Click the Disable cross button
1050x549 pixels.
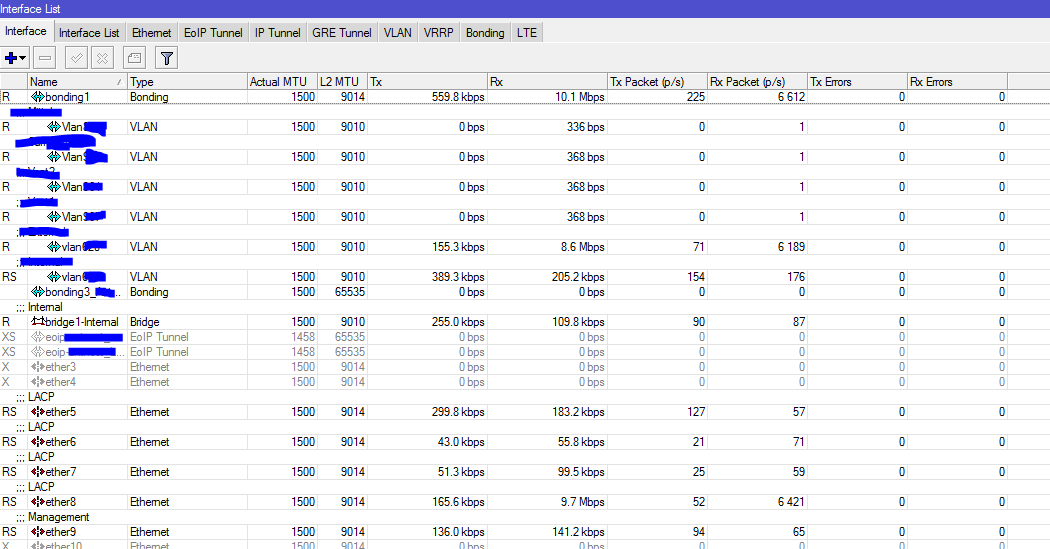pyautogui.click(x=102, y=58)
